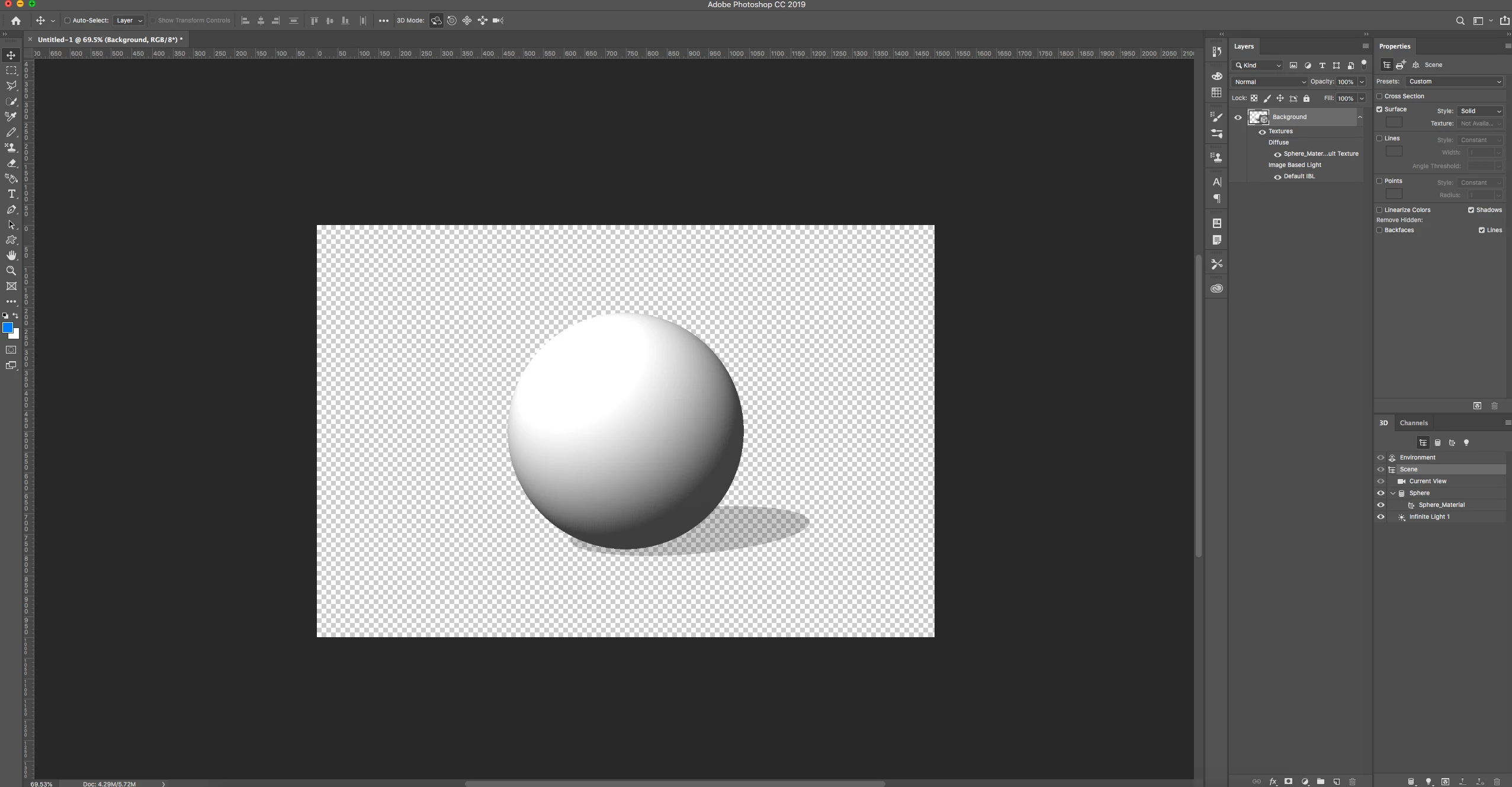This screenshot has width=1512, height=787.
Task: Select the Zoom tool
Action: [11, 271]
